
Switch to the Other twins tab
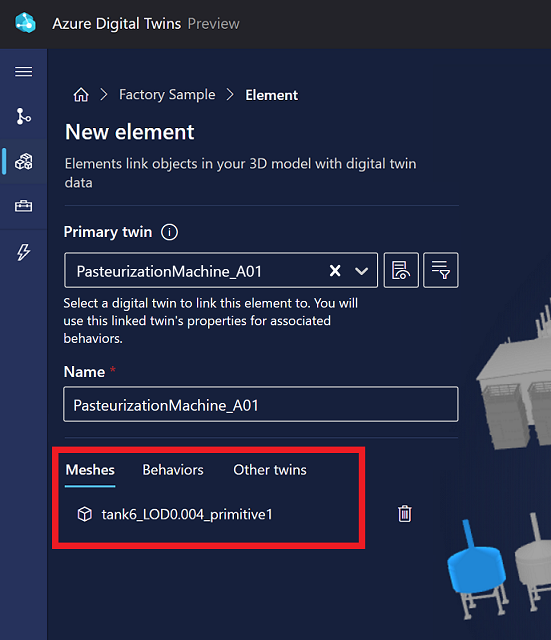(x=270, y=470)
